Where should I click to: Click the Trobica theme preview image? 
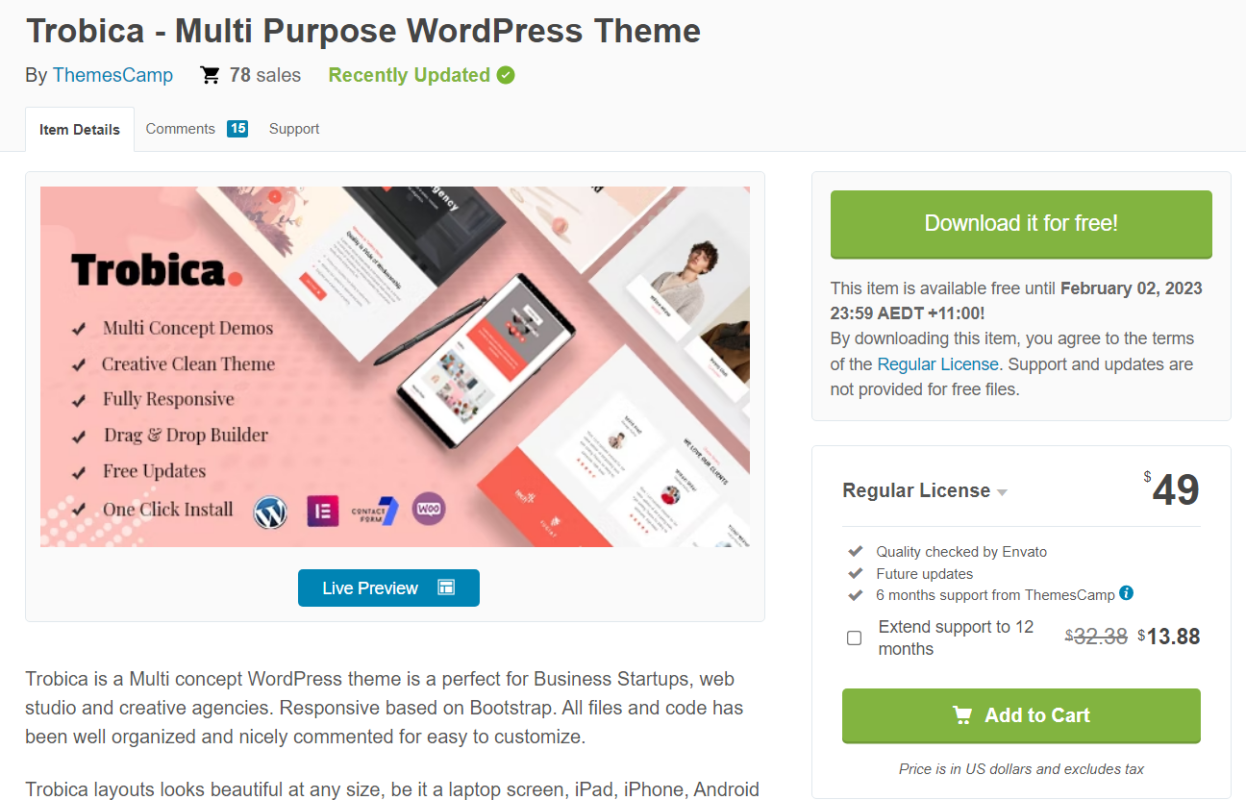pyautogui.click(x=394, y=366)
